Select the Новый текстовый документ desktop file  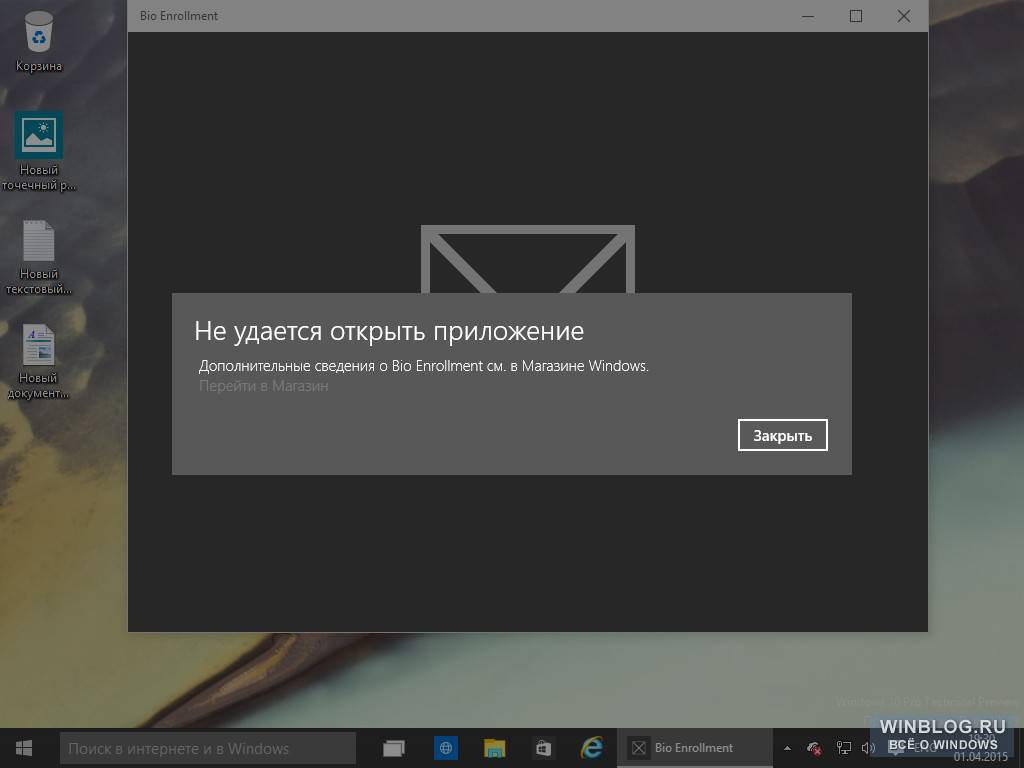(x=39, y=257)
